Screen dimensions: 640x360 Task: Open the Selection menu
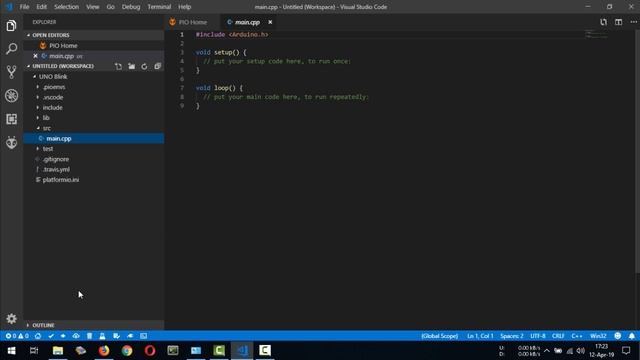click(x=67, y=7)
